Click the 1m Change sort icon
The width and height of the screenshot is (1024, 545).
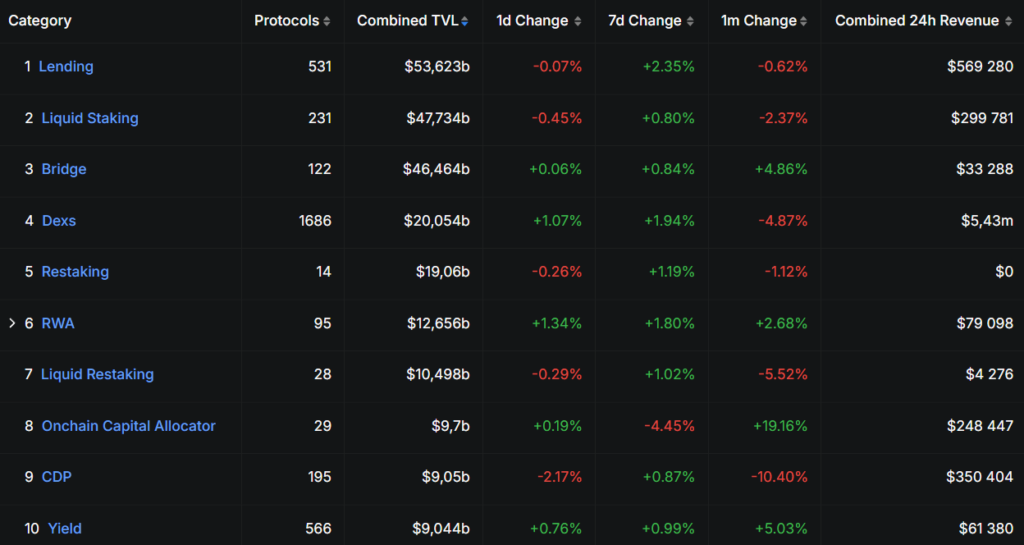(804, 21)
